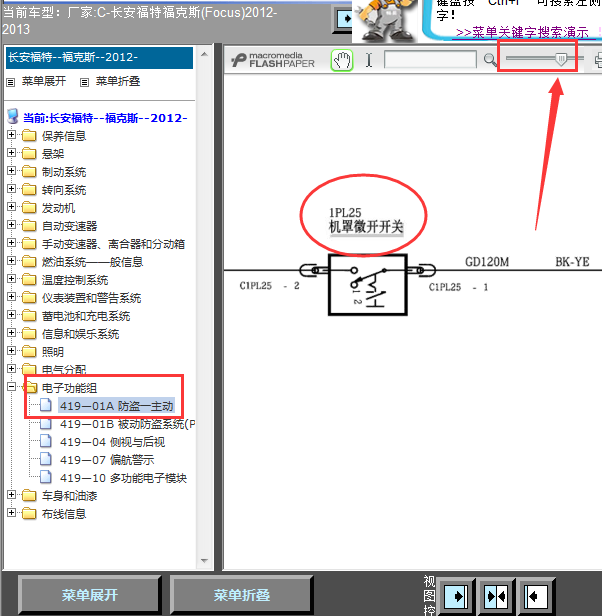Expand the 悬架 folder
Screen dimensions: 602x616
11,153
